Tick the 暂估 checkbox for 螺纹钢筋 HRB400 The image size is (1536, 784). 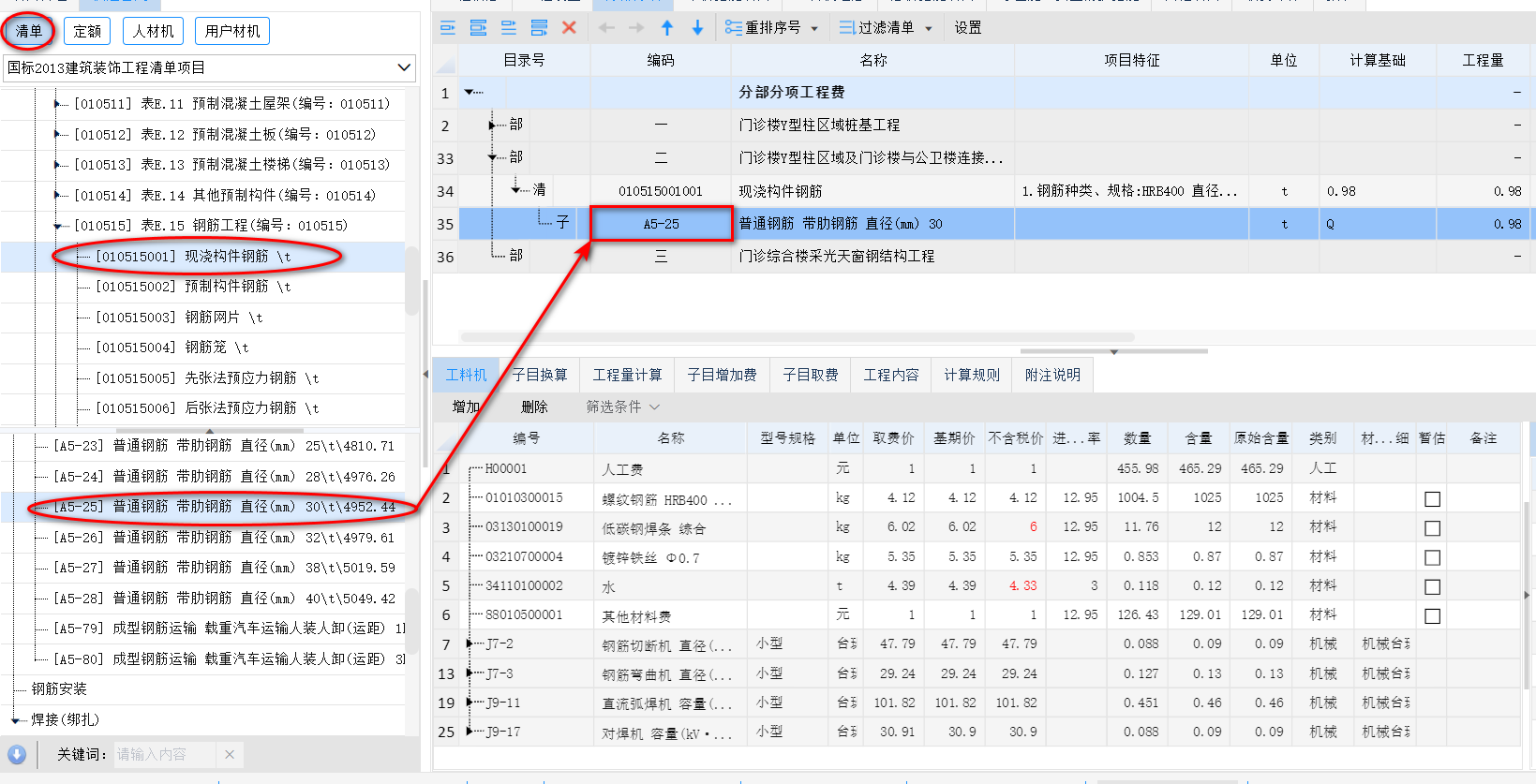click(1432, 499)
